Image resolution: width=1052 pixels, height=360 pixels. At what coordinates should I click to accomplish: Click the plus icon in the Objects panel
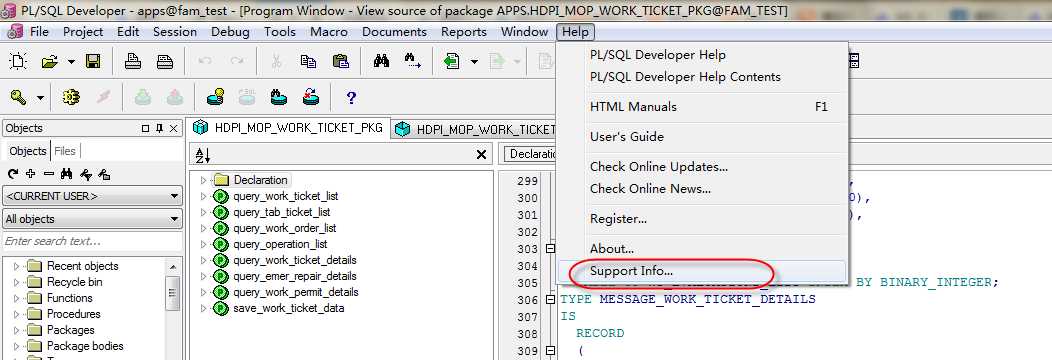click(30, 174)
